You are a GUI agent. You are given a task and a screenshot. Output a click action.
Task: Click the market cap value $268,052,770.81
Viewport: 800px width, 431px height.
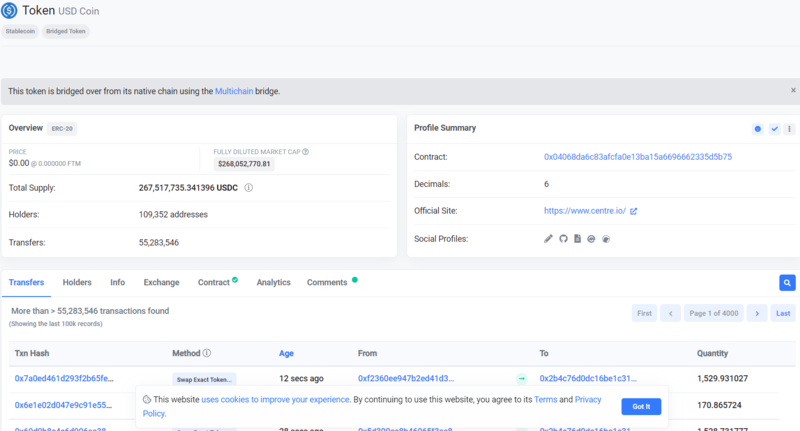244,164
